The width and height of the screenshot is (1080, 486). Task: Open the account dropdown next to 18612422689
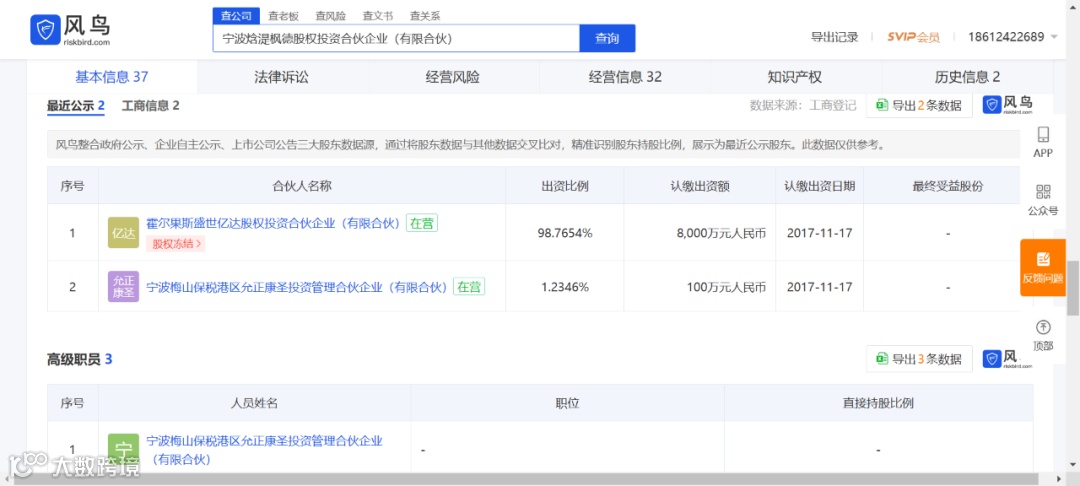(1054, 37)
